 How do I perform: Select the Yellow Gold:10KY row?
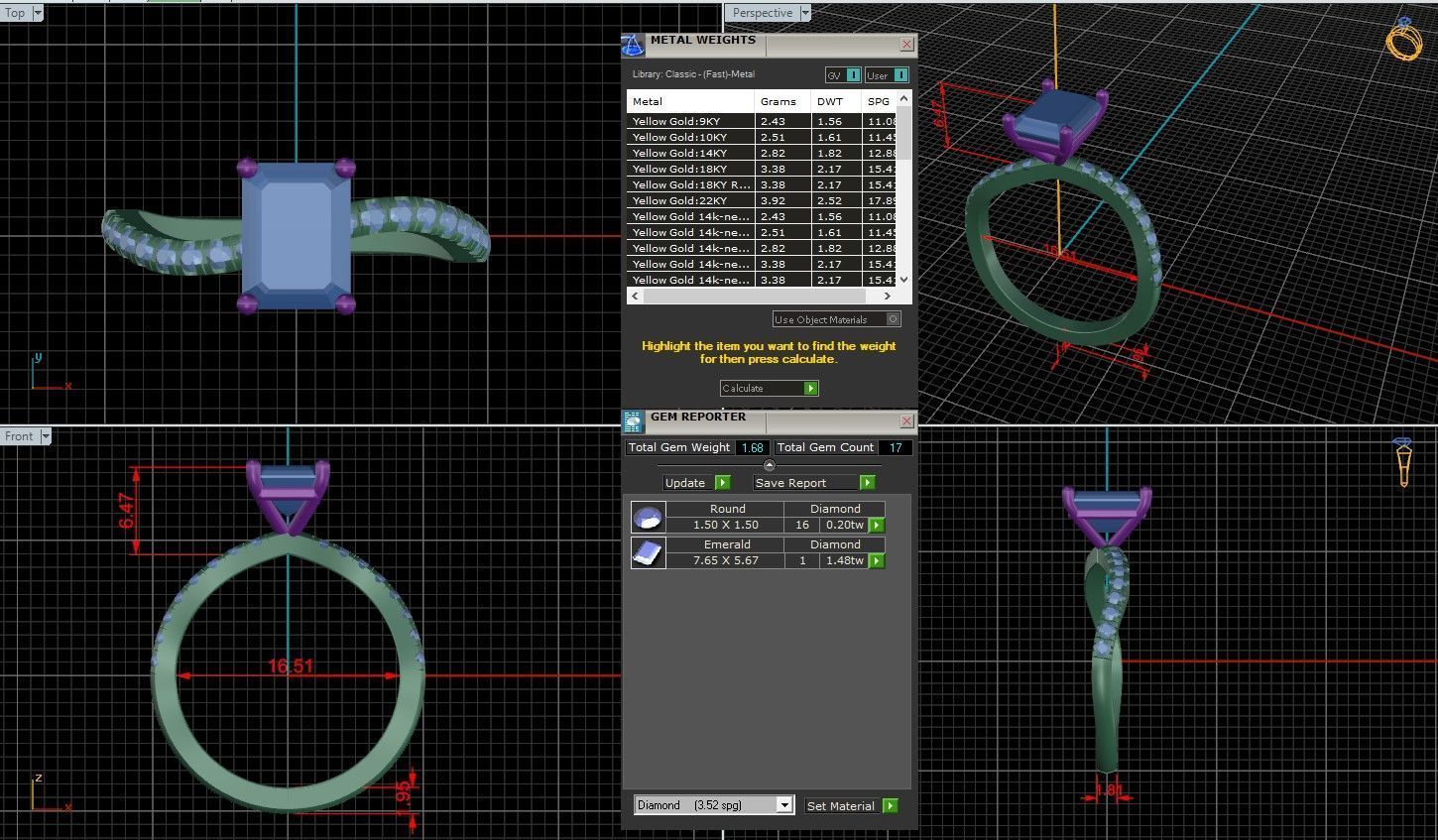click(x=762, y=137)
